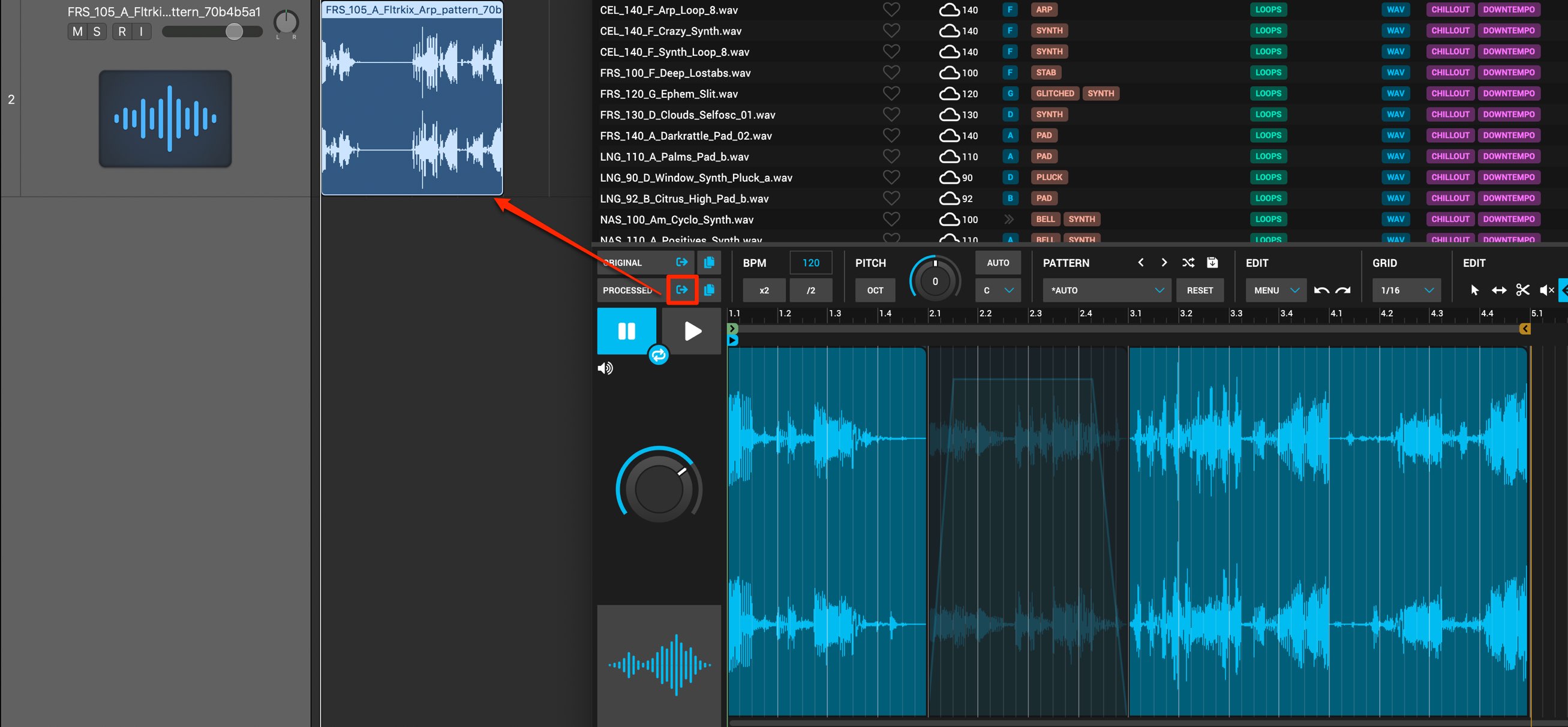
Task: Filter by the ARP tag
Action: coord(1044,10)
